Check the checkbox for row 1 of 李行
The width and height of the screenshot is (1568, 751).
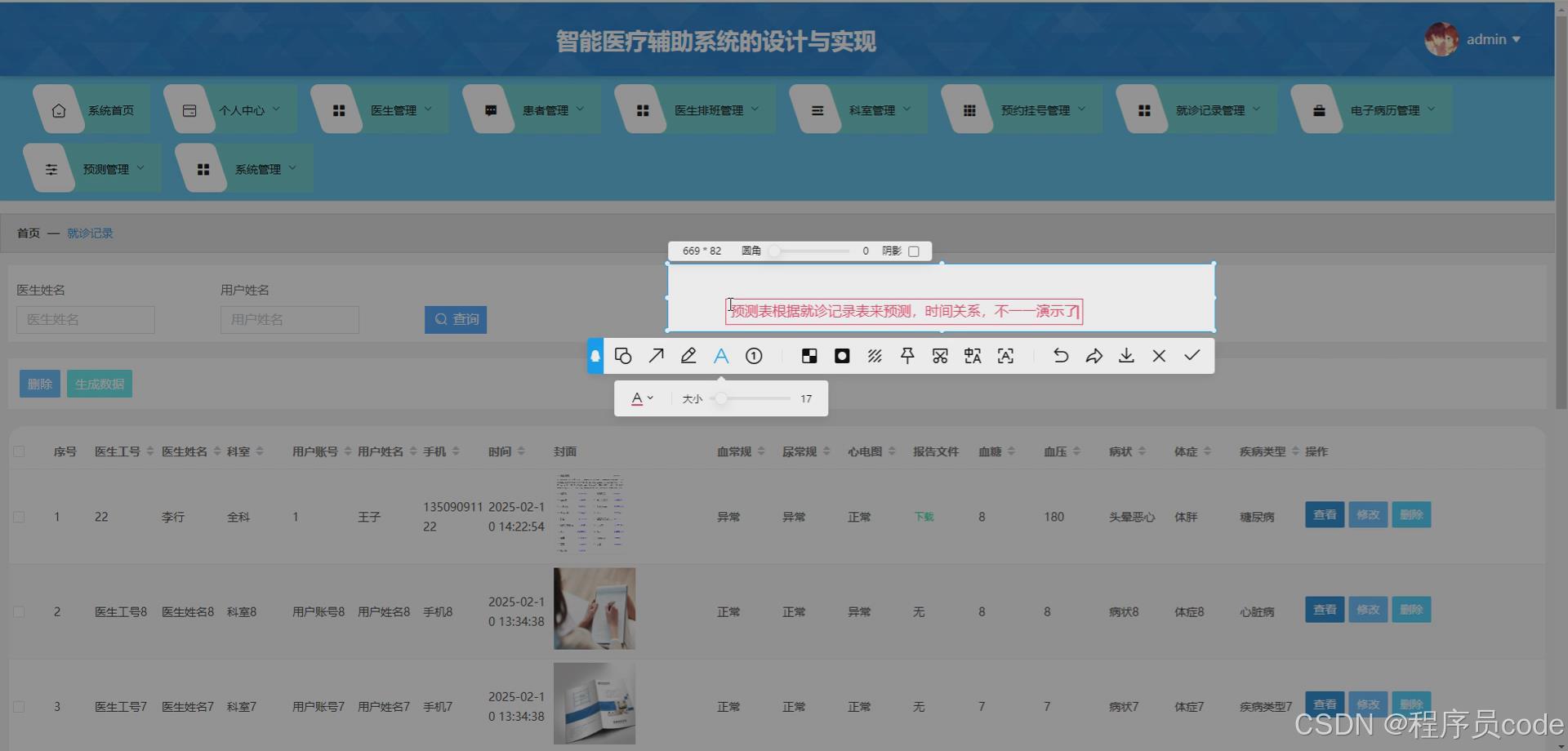point(20,515)
